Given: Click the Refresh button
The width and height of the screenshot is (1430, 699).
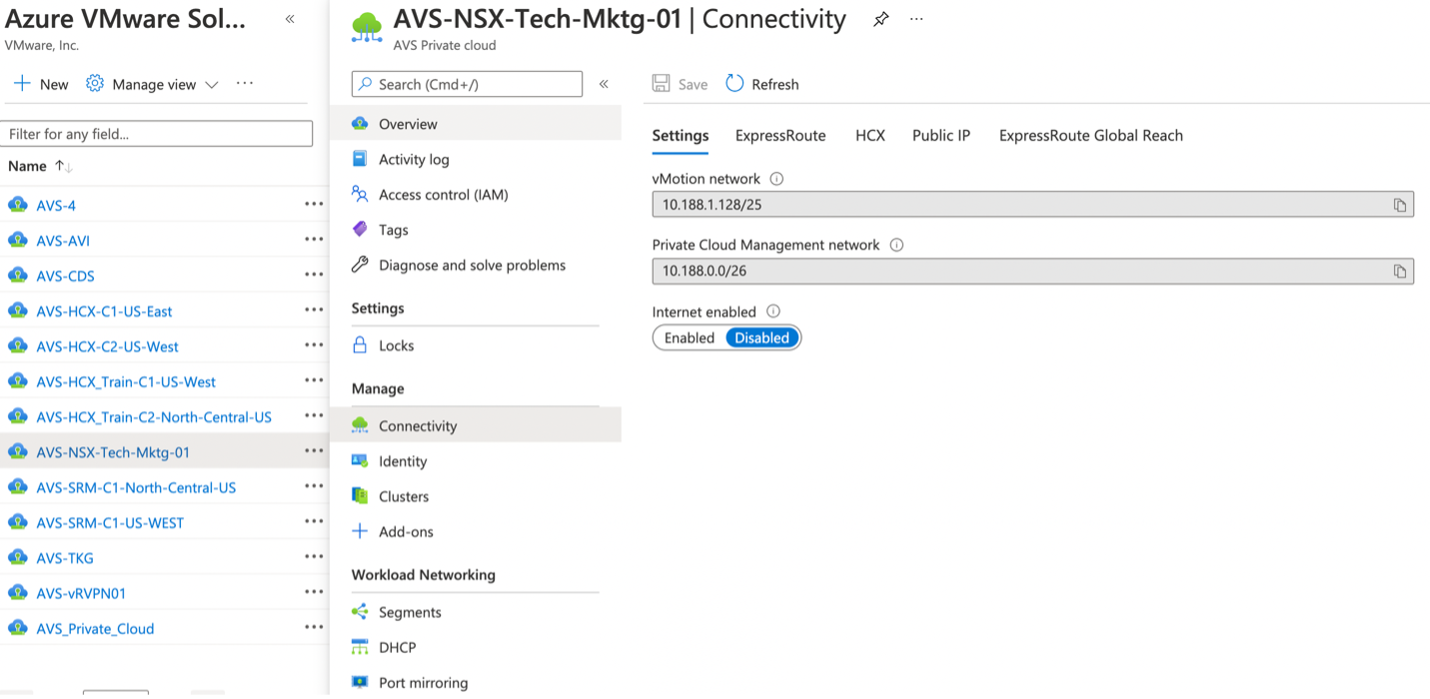Looking at the screenshot, I should (762, 84).
